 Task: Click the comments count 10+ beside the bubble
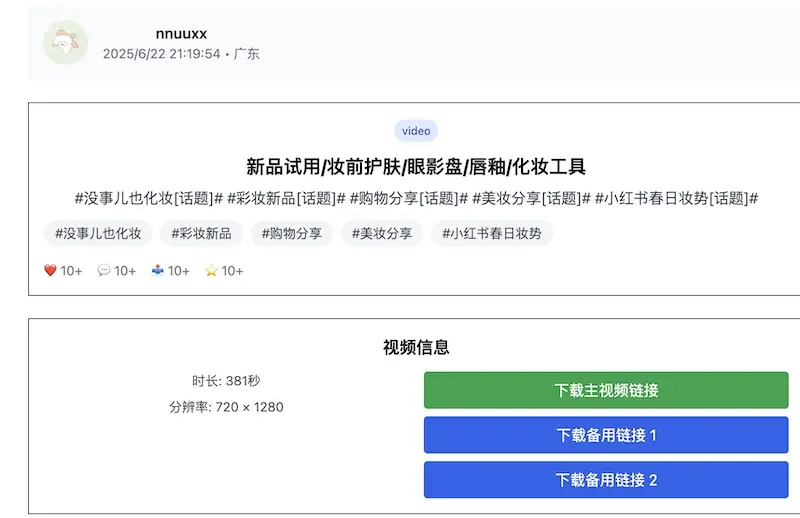pyautogui.click(x=125, y=271)
